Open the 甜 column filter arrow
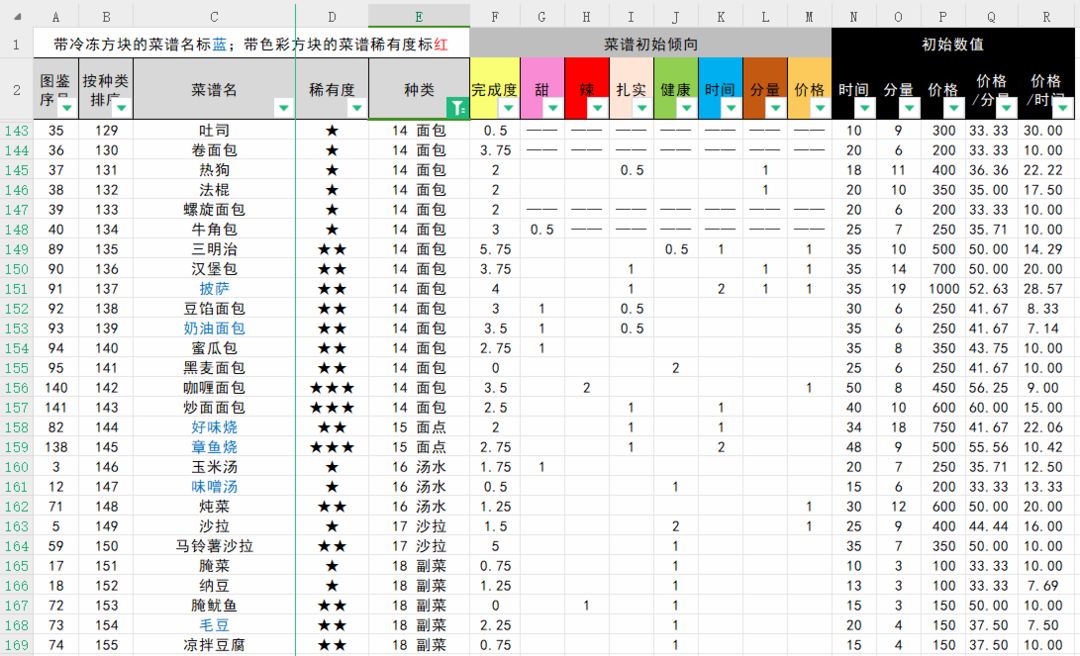1080x656 pixels. (553, 107)
